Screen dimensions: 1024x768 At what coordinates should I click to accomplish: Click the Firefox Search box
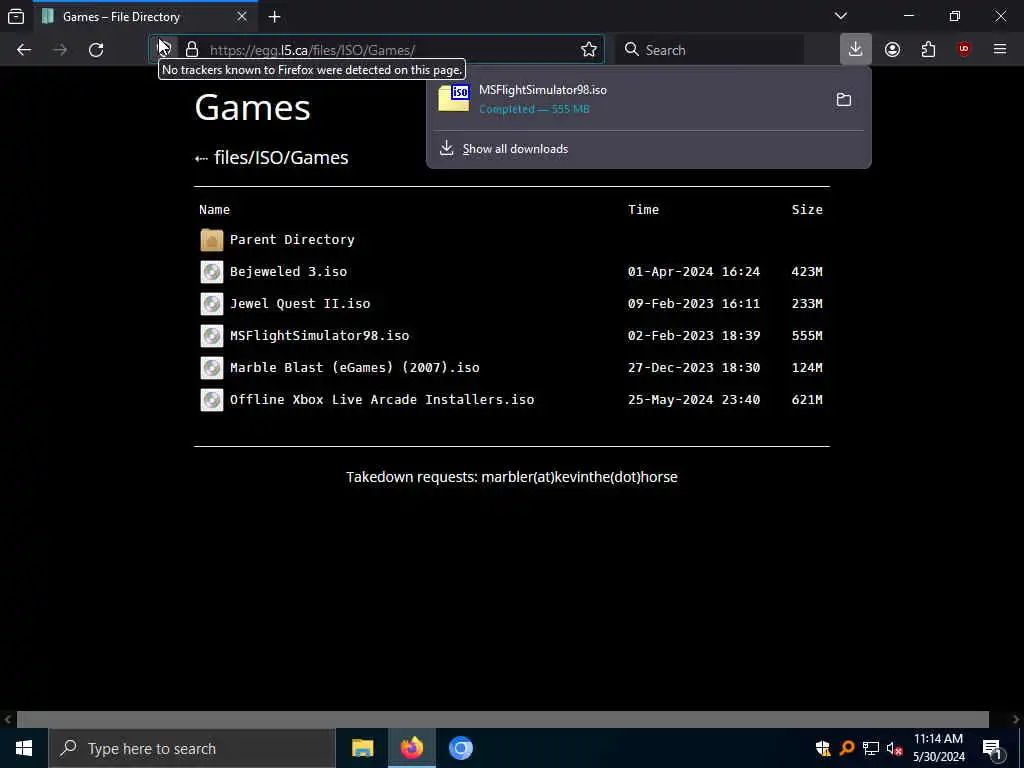712,50
